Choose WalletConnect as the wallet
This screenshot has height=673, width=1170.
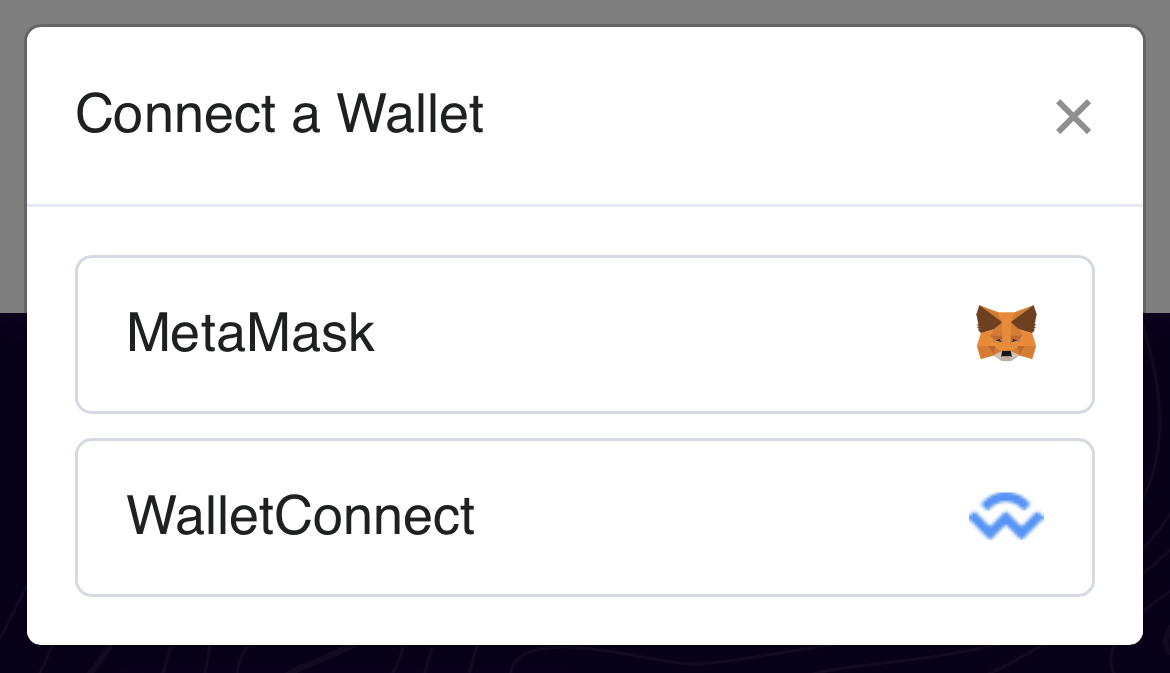584,517
